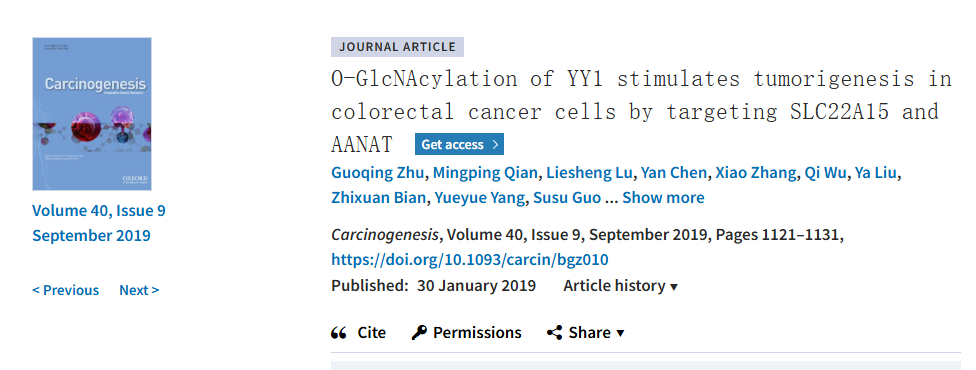Select author Yan Chen's name
976x370 pixels.
click(x=674, y=173)
